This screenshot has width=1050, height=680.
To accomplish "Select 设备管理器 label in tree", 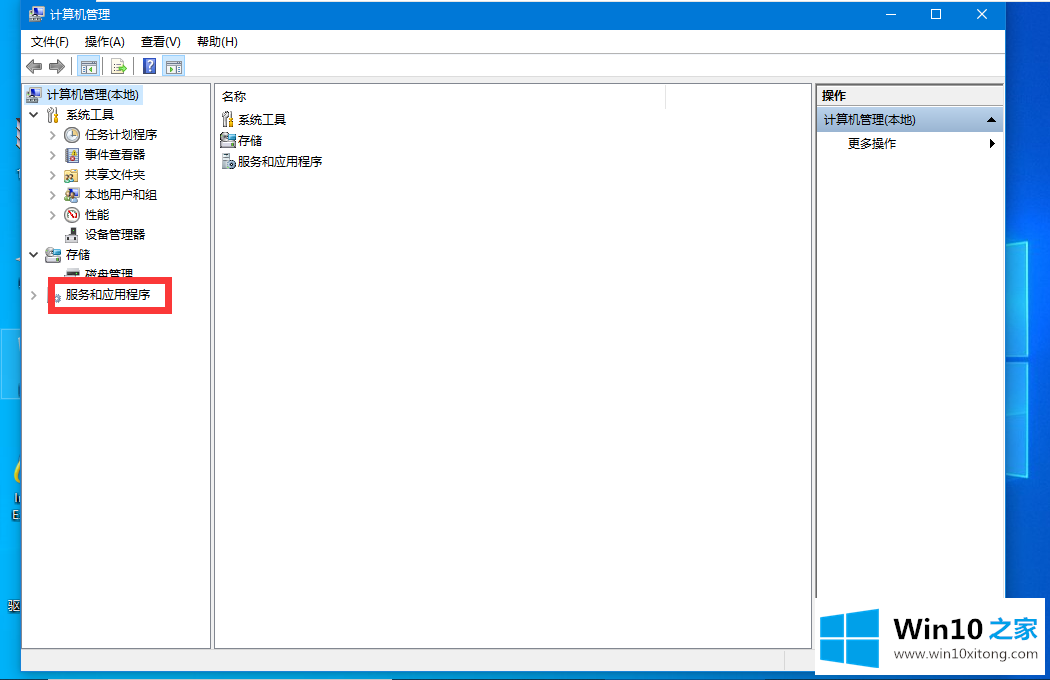I will click(x=115, y=234).
